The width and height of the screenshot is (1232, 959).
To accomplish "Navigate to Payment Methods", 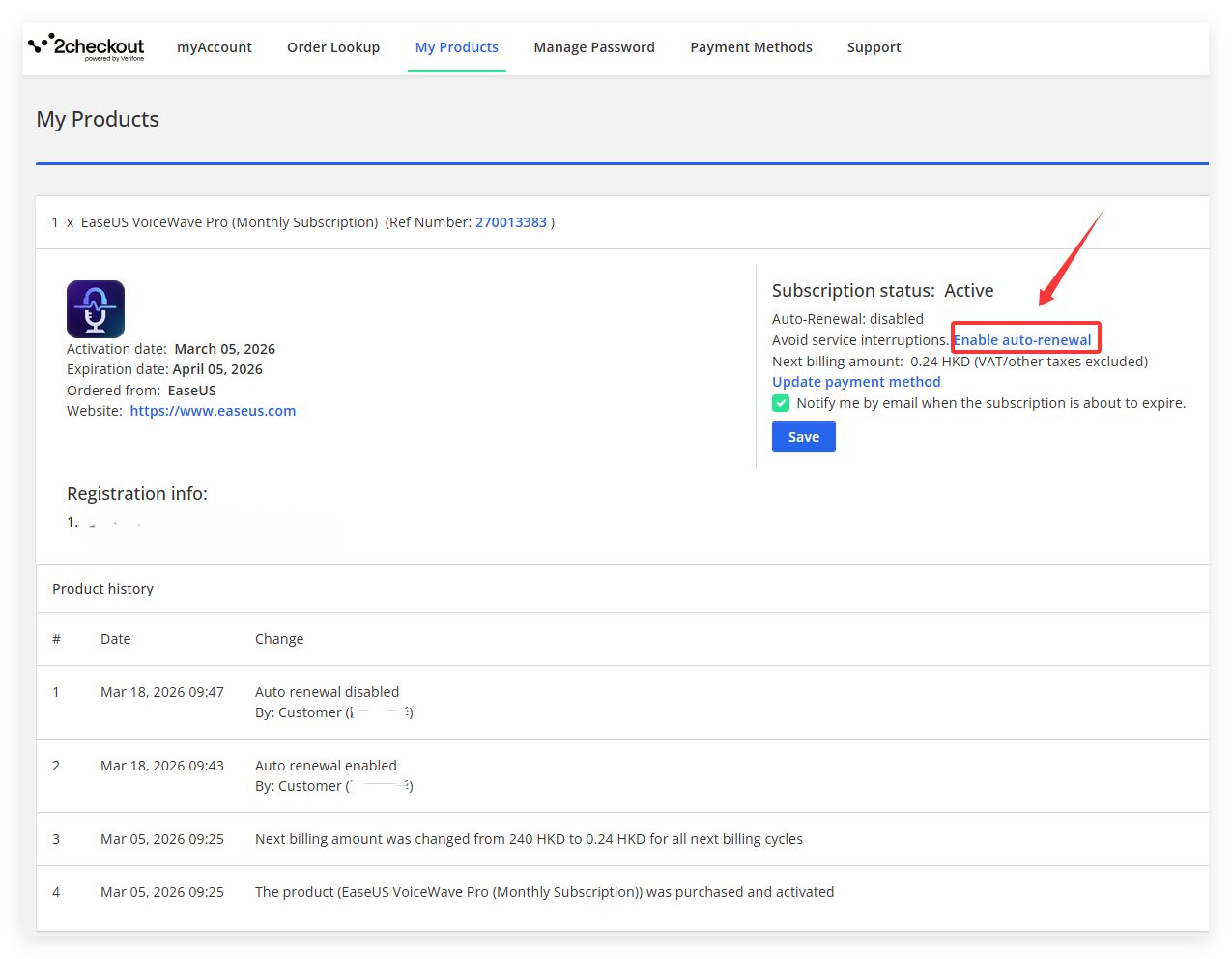I will coord(751,47).
